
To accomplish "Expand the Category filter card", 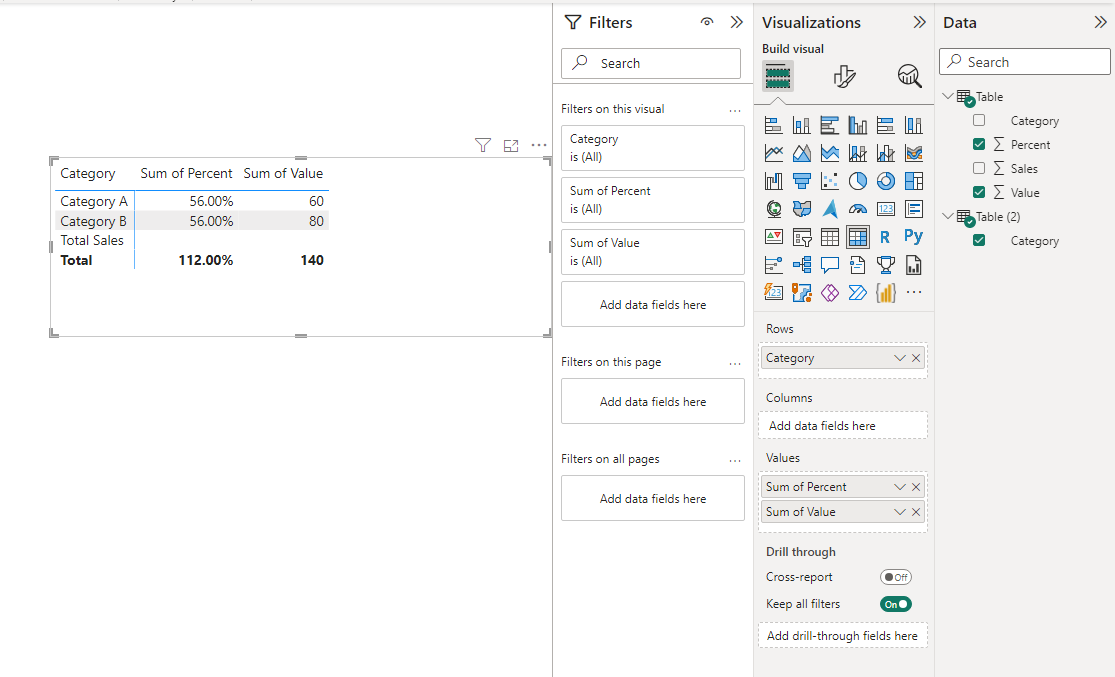I will click(653, 148).
